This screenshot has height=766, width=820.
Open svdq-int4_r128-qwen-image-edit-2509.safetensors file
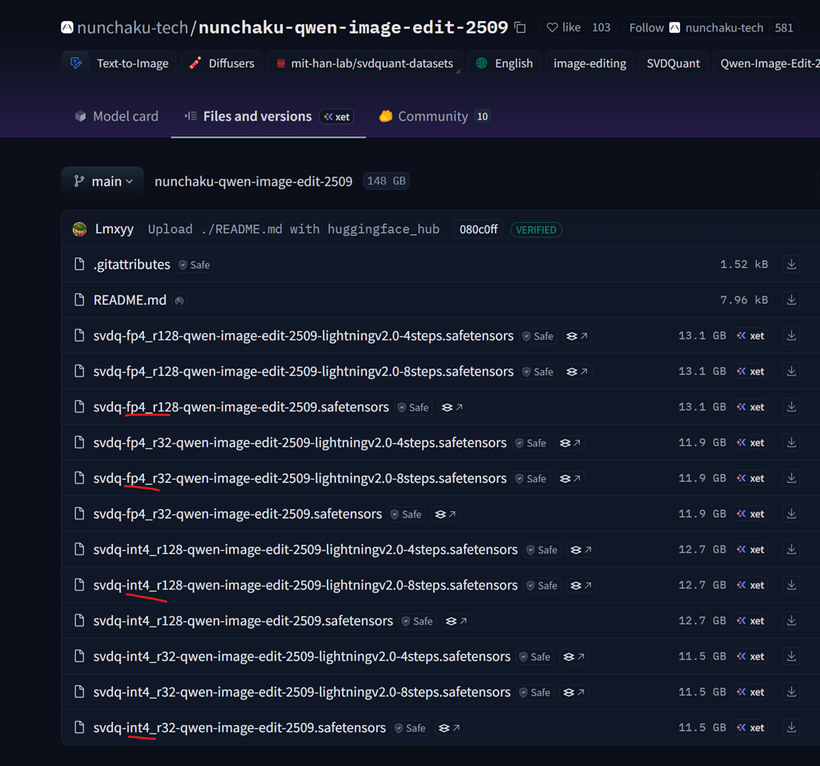pyautogui.click(x=242, y=621)
